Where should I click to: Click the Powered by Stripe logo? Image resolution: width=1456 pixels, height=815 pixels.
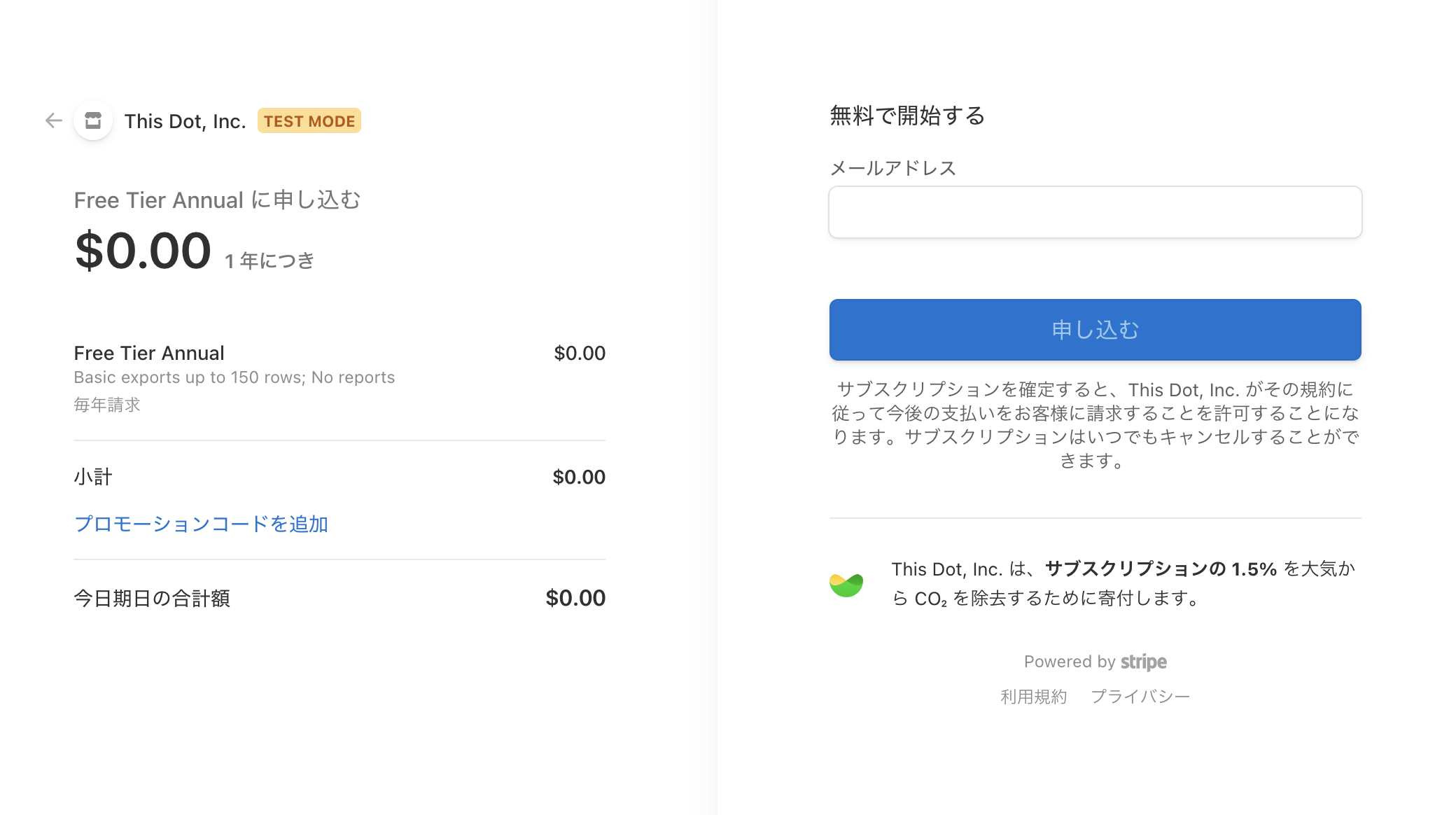click(1095, 662)
